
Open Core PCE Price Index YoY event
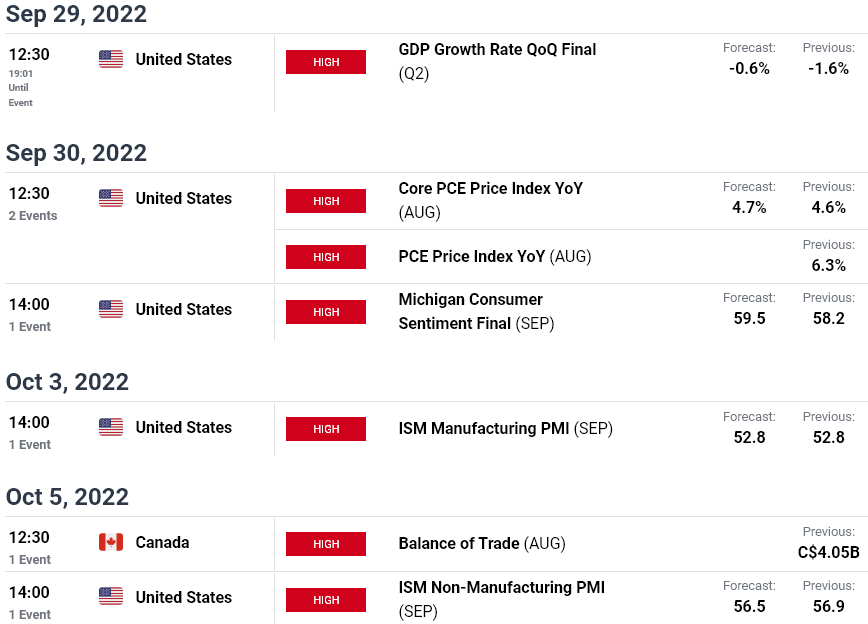(x=490, y=200)
